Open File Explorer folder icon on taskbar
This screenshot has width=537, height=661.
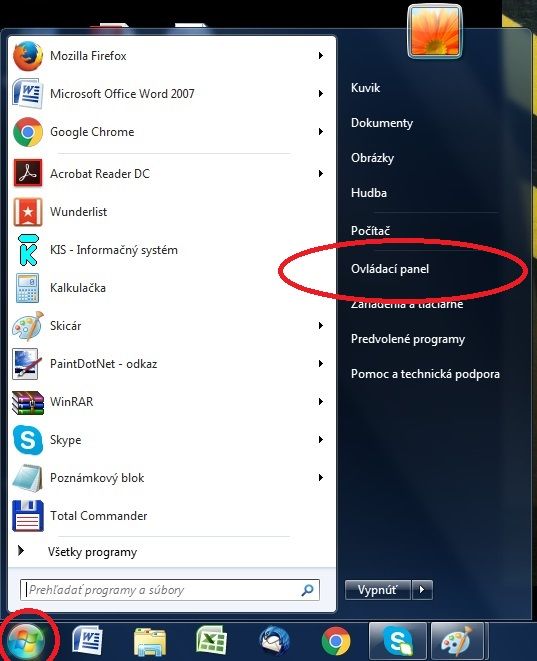(x=150, y=642)
